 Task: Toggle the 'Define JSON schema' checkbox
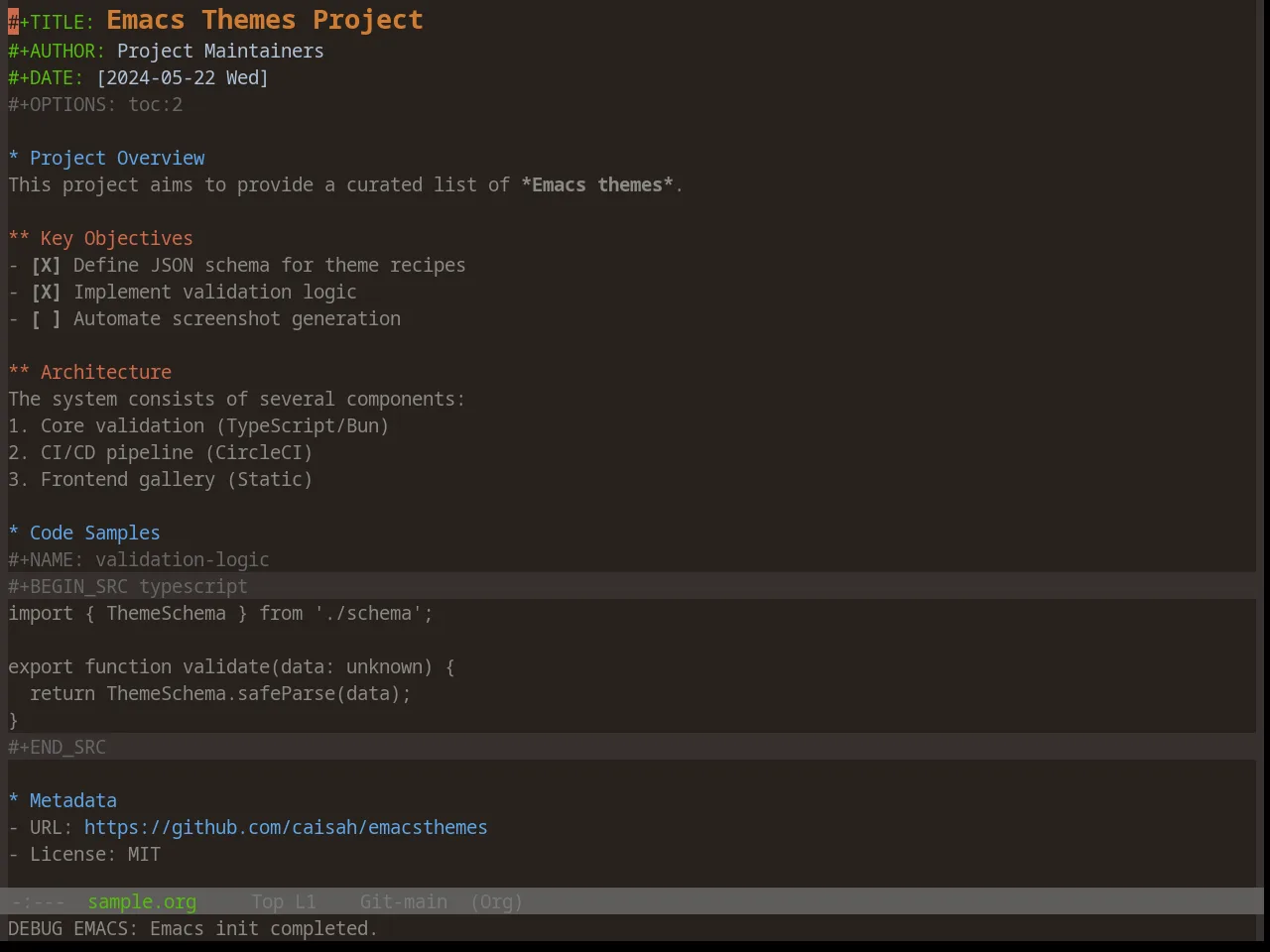point(46,266)
